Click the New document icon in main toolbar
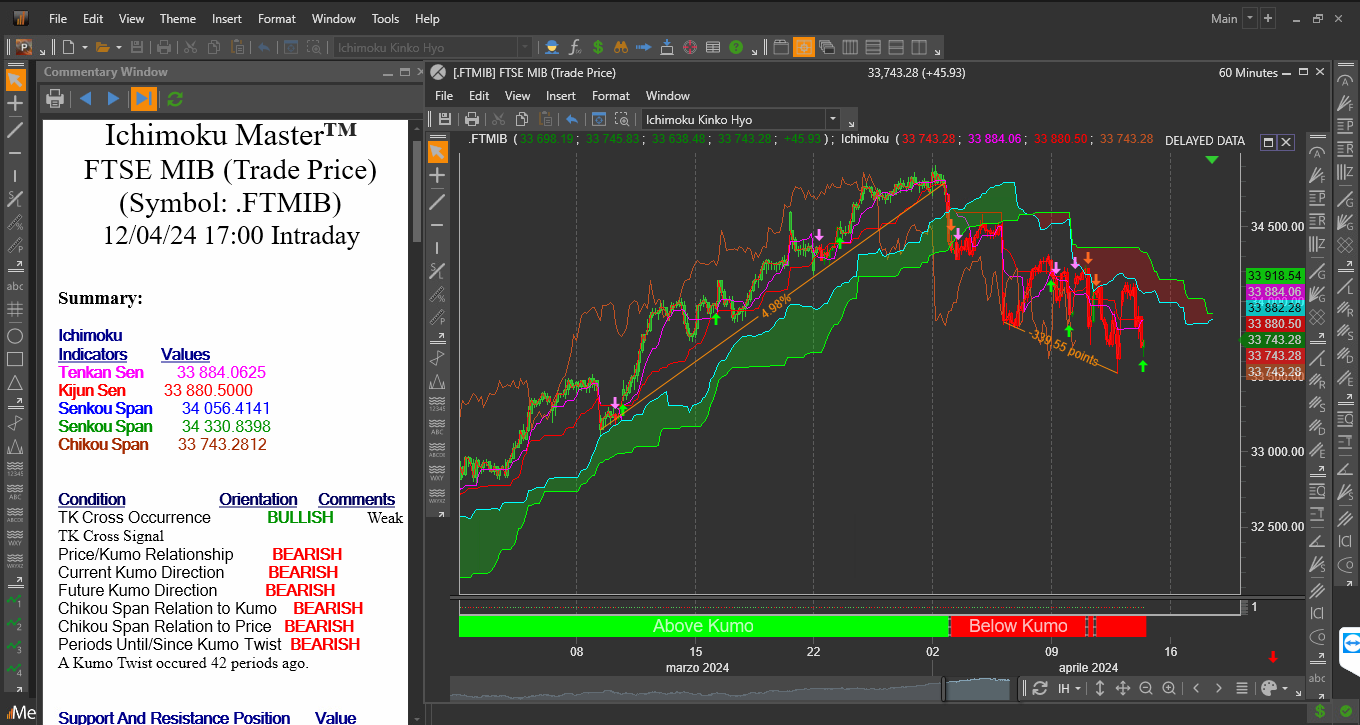The width and height of the screenshot is (1360, 725). 68,47
